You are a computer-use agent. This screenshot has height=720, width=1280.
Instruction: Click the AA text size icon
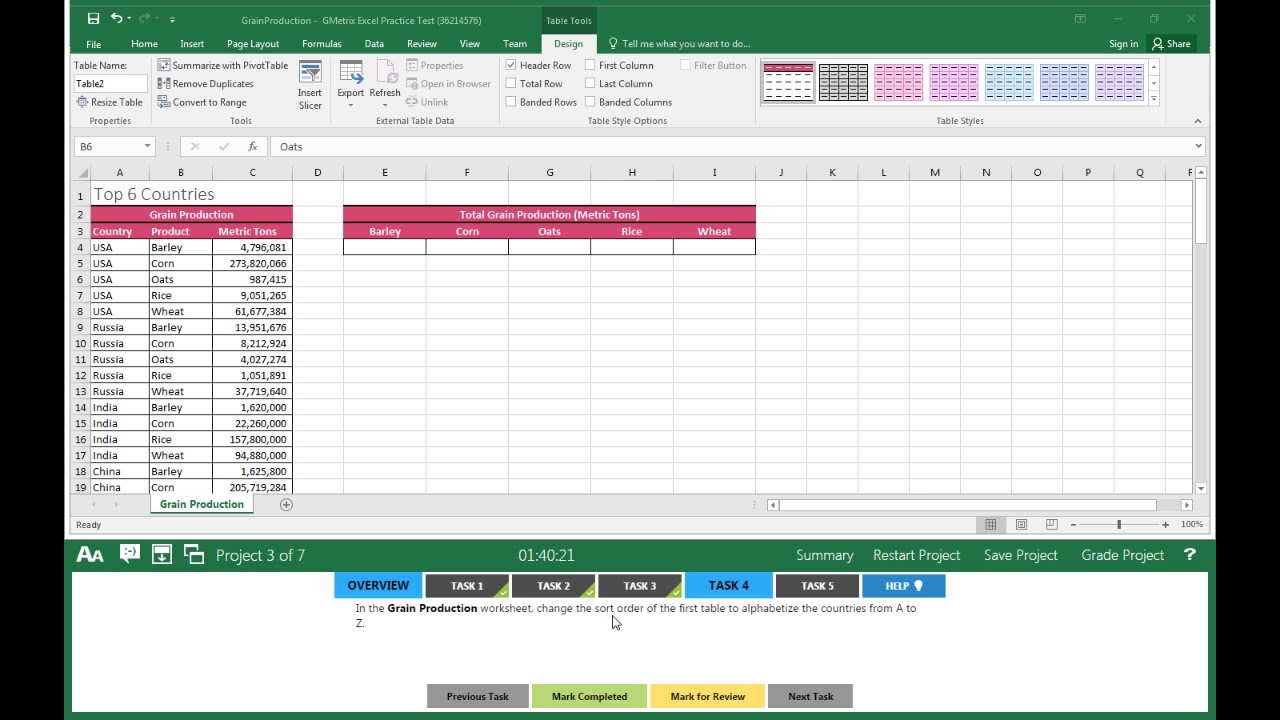coord(90,555)
